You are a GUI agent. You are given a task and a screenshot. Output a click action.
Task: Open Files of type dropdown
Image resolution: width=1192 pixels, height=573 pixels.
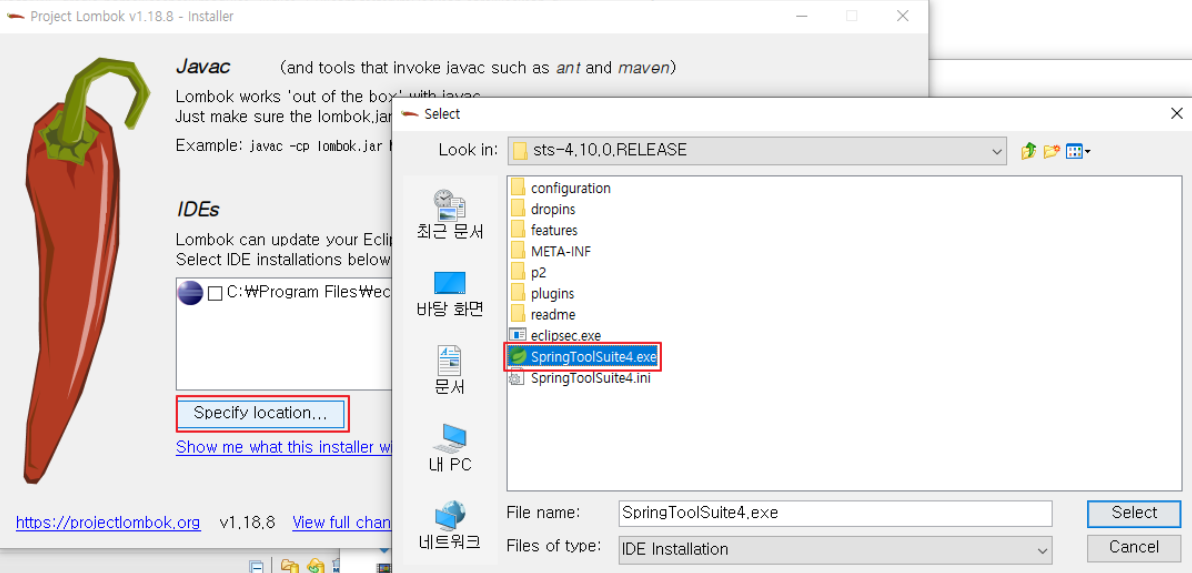click(x=835, y=549)
